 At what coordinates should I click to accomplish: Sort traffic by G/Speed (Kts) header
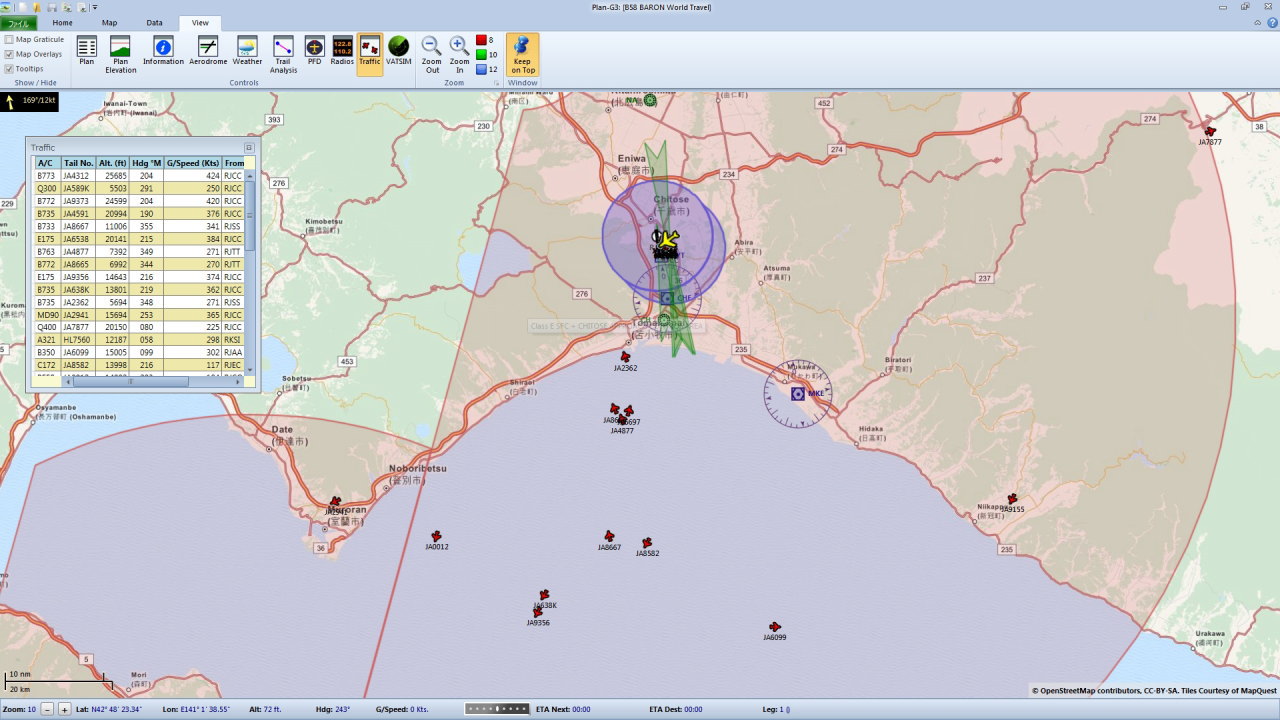(x=192, y=163)
